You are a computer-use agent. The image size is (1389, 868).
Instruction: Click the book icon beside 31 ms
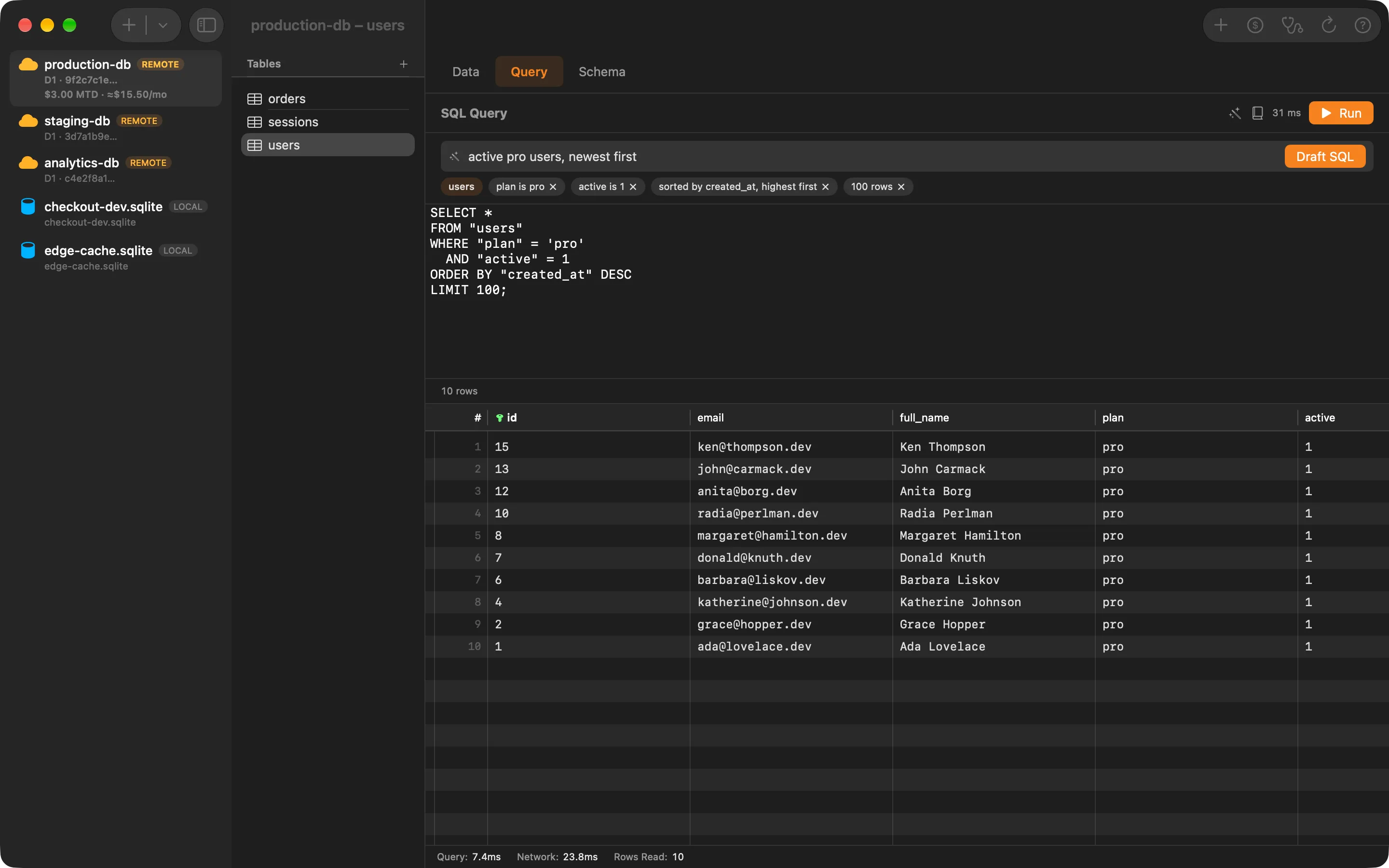pos(1257,113)
